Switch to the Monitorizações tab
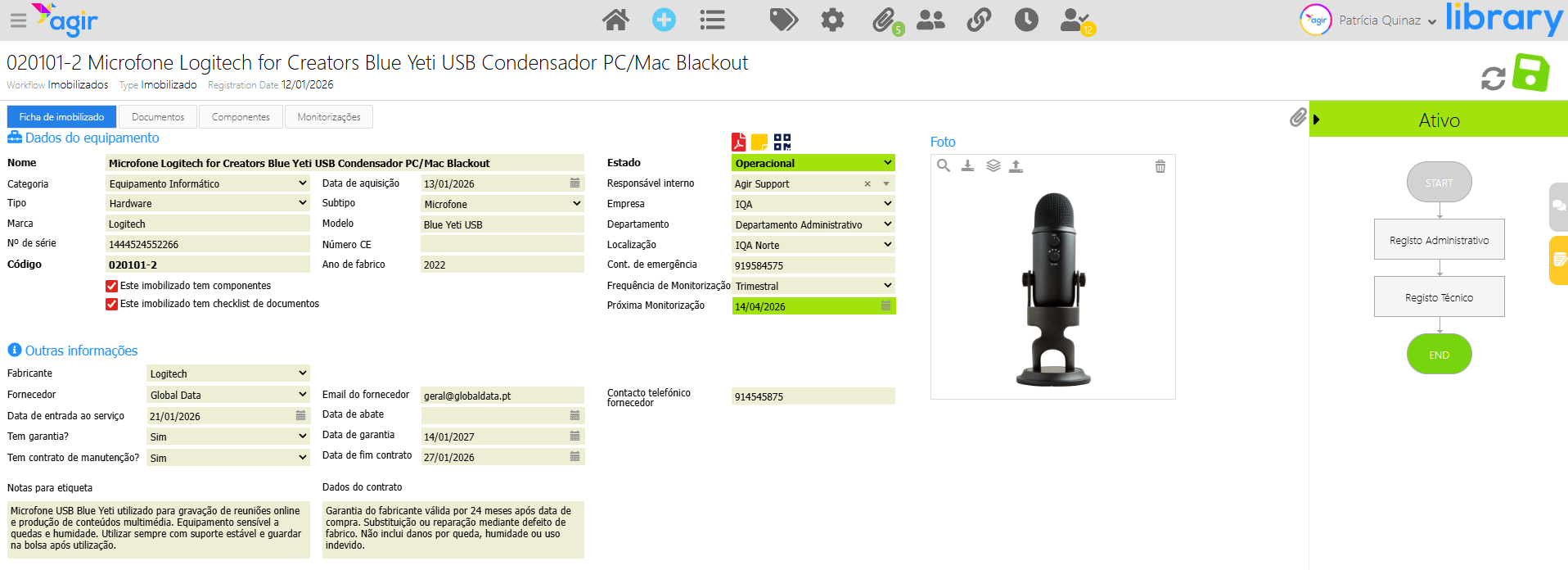 [x=329, y=117]
